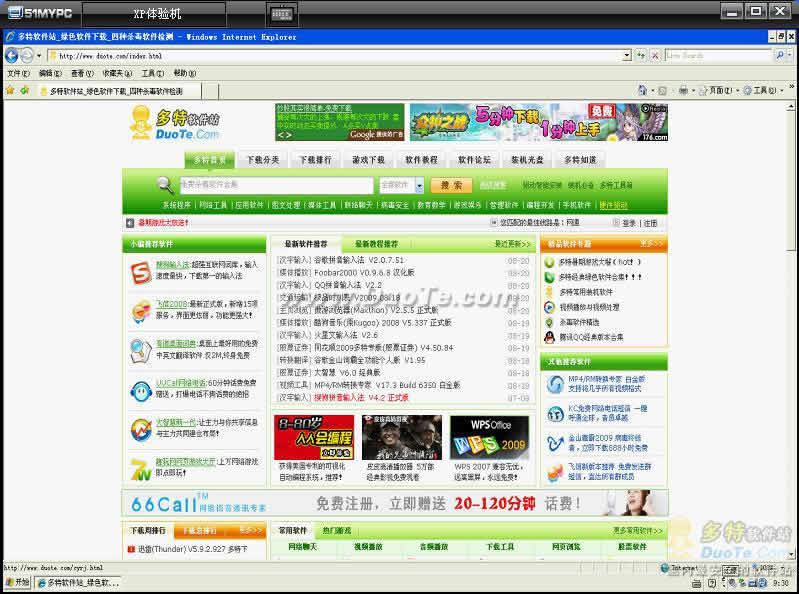Switch to the 软件论坛 site tab
The image size is (799, 594).
[474, 160]
